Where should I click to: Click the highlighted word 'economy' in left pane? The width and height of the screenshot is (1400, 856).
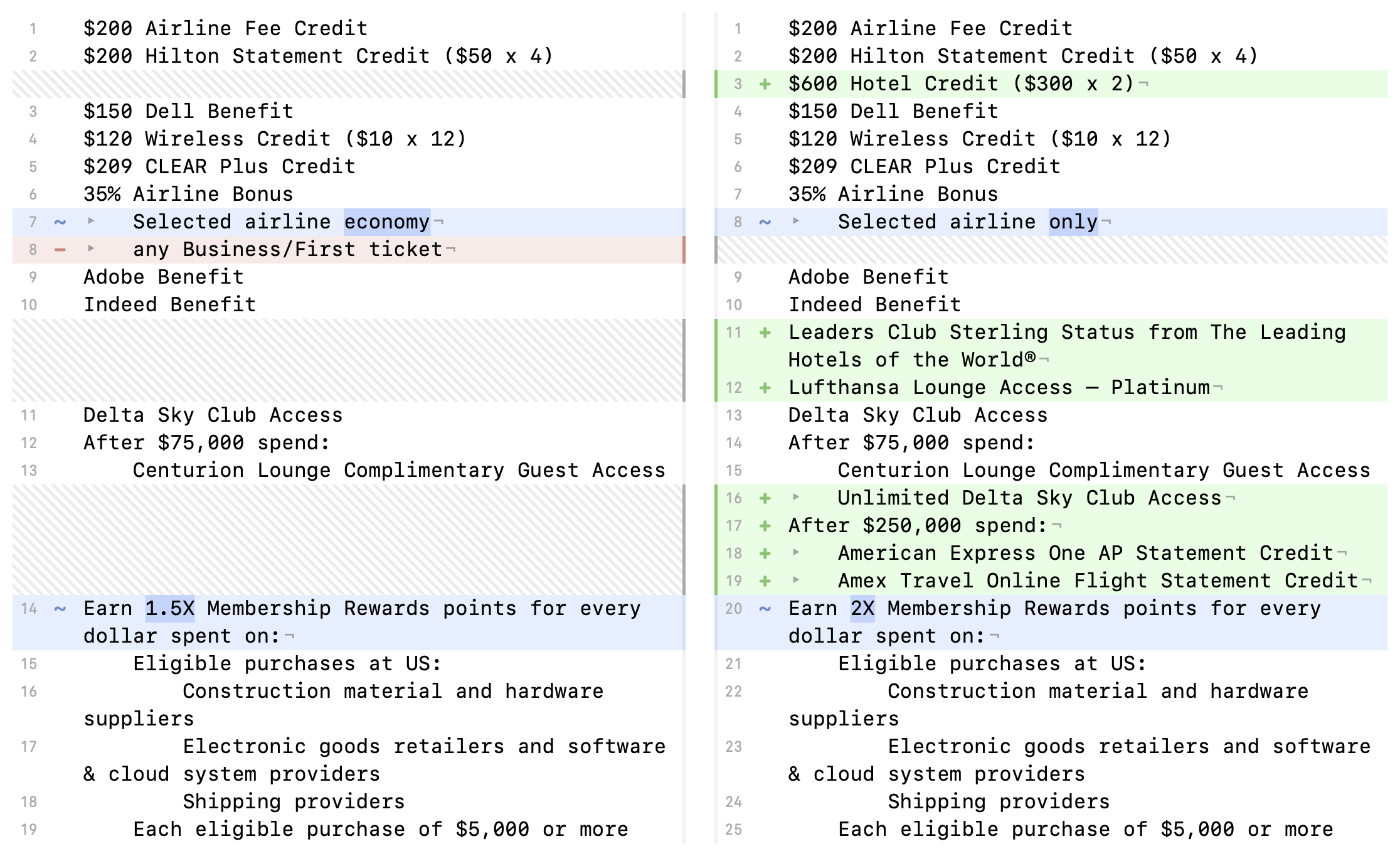click(x=386, y=222)
